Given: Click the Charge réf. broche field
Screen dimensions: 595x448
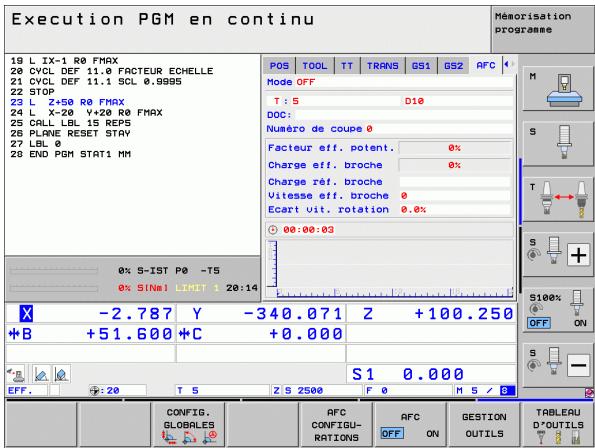Looking at the screenshot, I should pos(454,182).
